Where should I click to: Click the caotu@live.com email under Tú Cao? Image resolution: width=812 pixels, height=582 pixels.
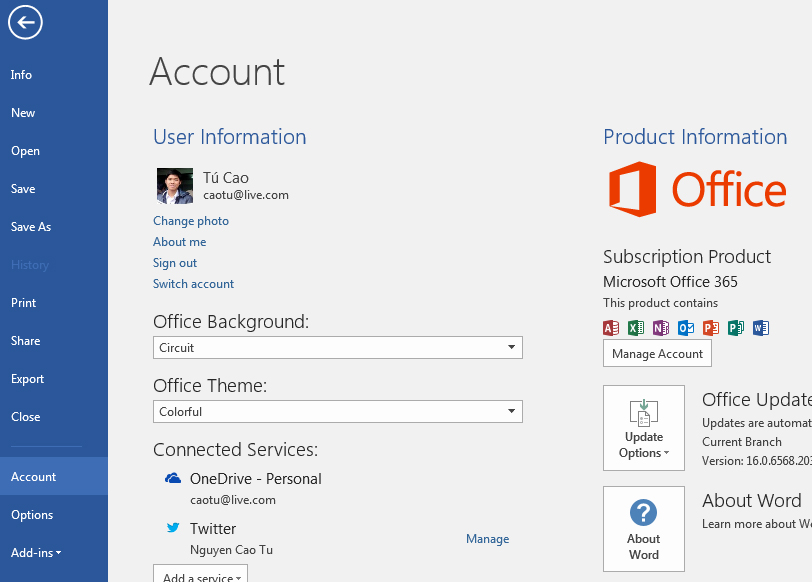[246, 195]
